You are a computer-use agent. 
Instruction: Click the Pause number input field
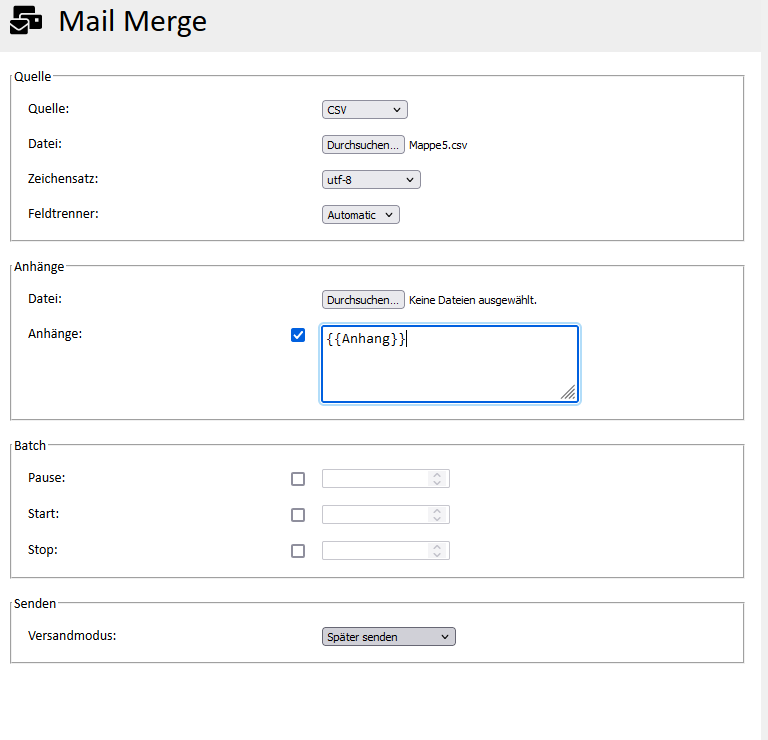(x=375, y=479)
